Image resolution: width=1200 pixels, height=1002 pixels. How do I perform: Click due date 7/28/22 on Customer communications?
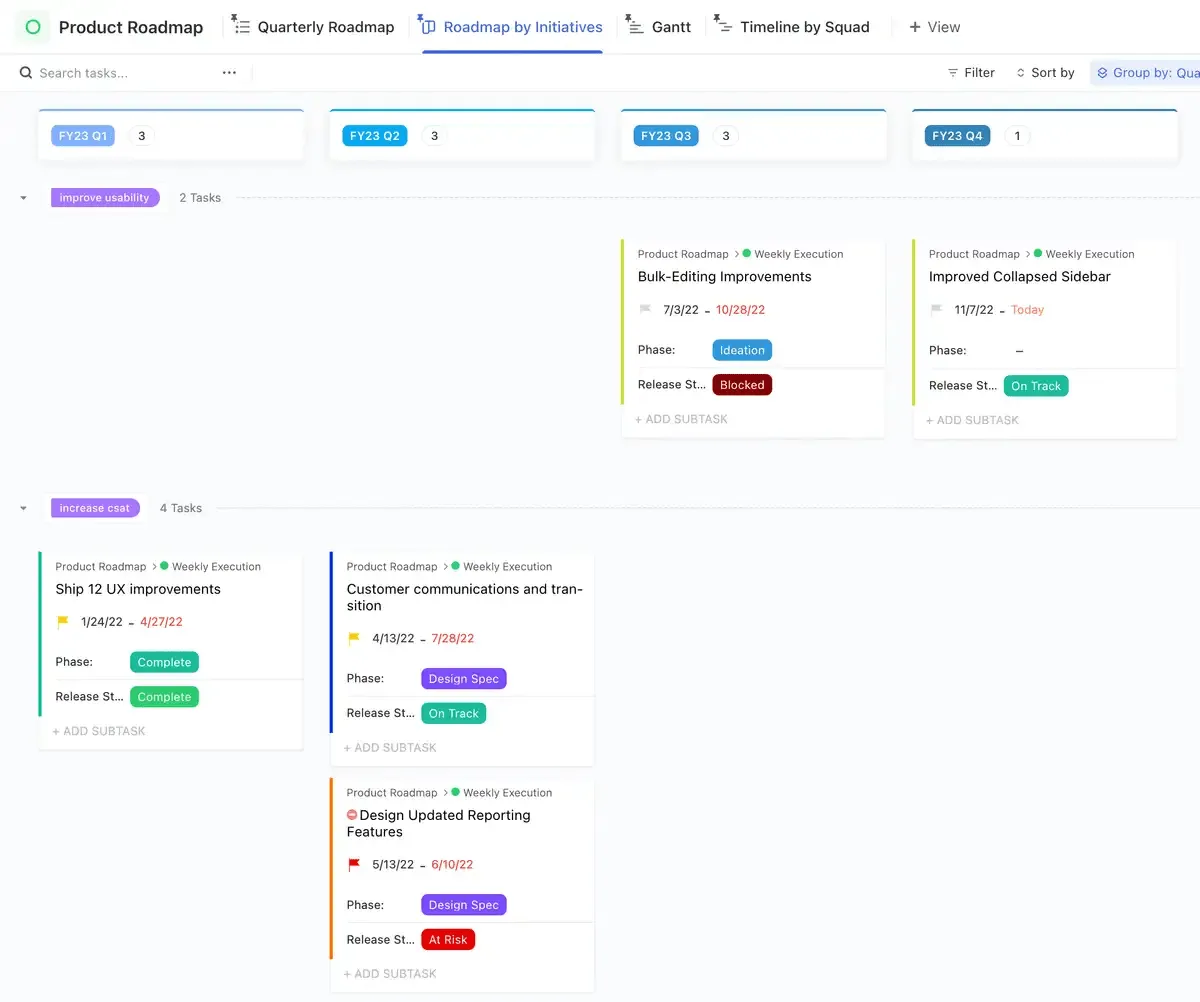(x=453, y=638)
